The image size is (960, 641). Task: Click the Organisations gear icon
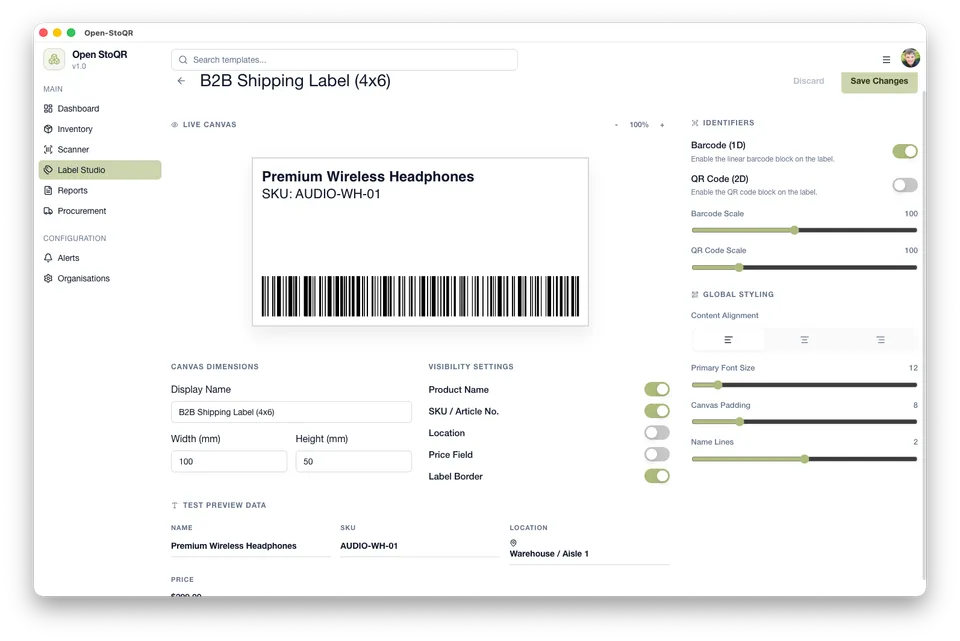click(48, 278)
